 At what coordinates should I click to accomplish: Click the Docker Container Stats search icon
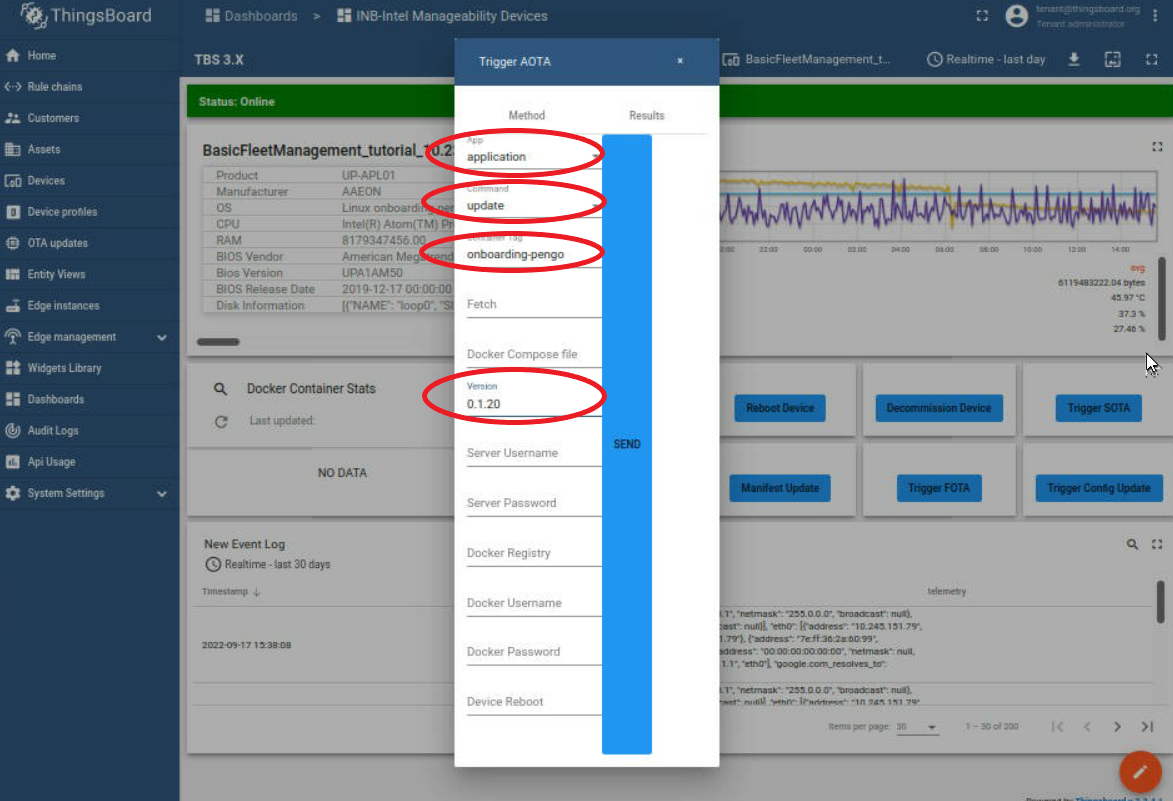pos(221,389)
